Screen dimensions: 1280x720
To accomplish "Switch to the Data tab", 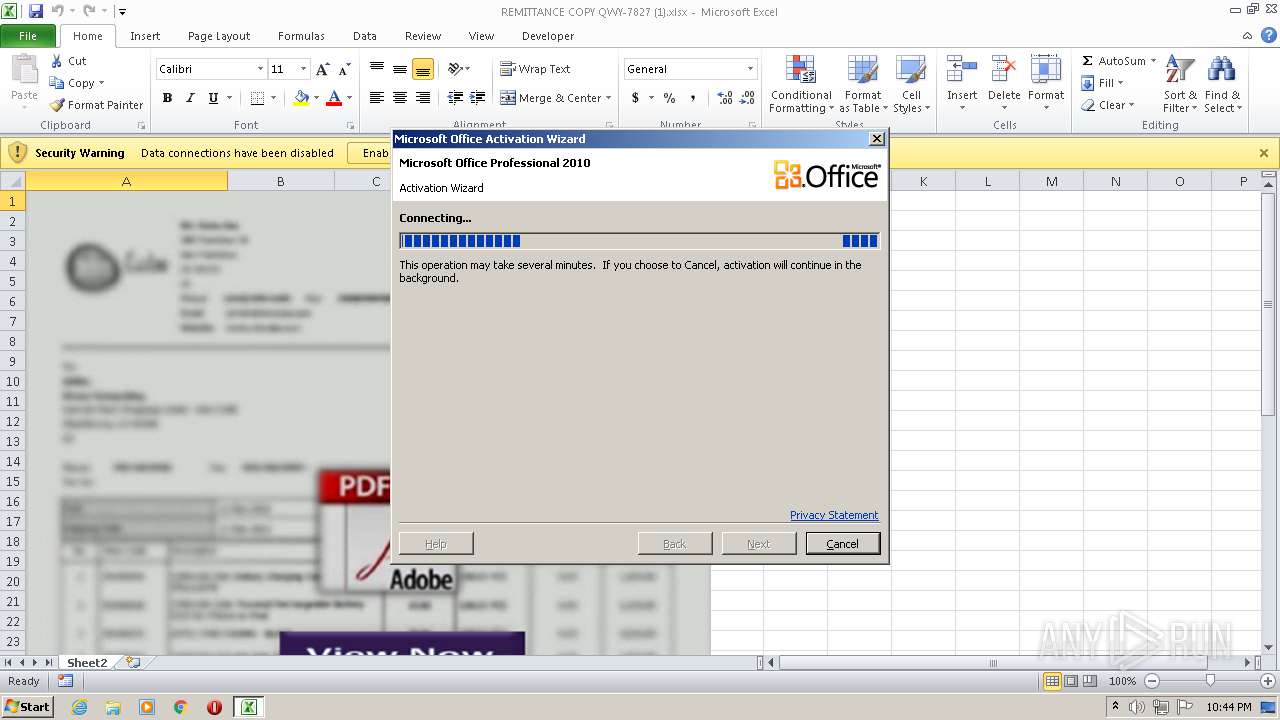I will pos(365,36).
